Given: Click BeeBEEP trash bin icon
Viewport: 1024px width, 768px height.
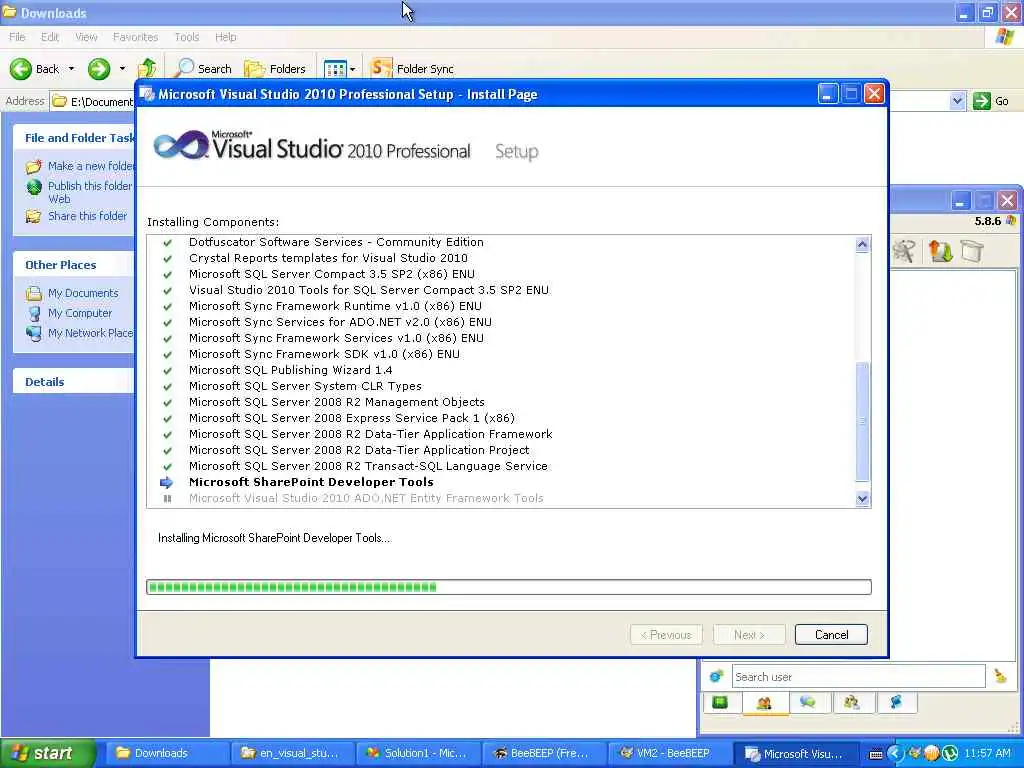Looking at the screenshot, I should [972, 251].
